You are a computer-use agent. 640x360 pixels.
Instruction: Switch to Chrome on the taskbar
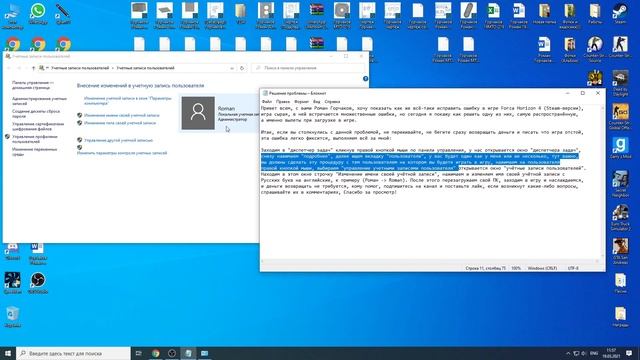(156, 353)
